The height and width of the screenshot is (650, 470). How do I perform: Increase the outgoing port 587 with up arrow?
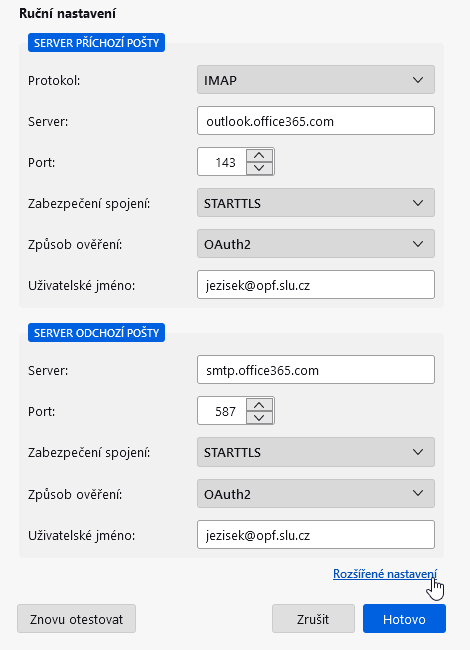tap(259, 405)
